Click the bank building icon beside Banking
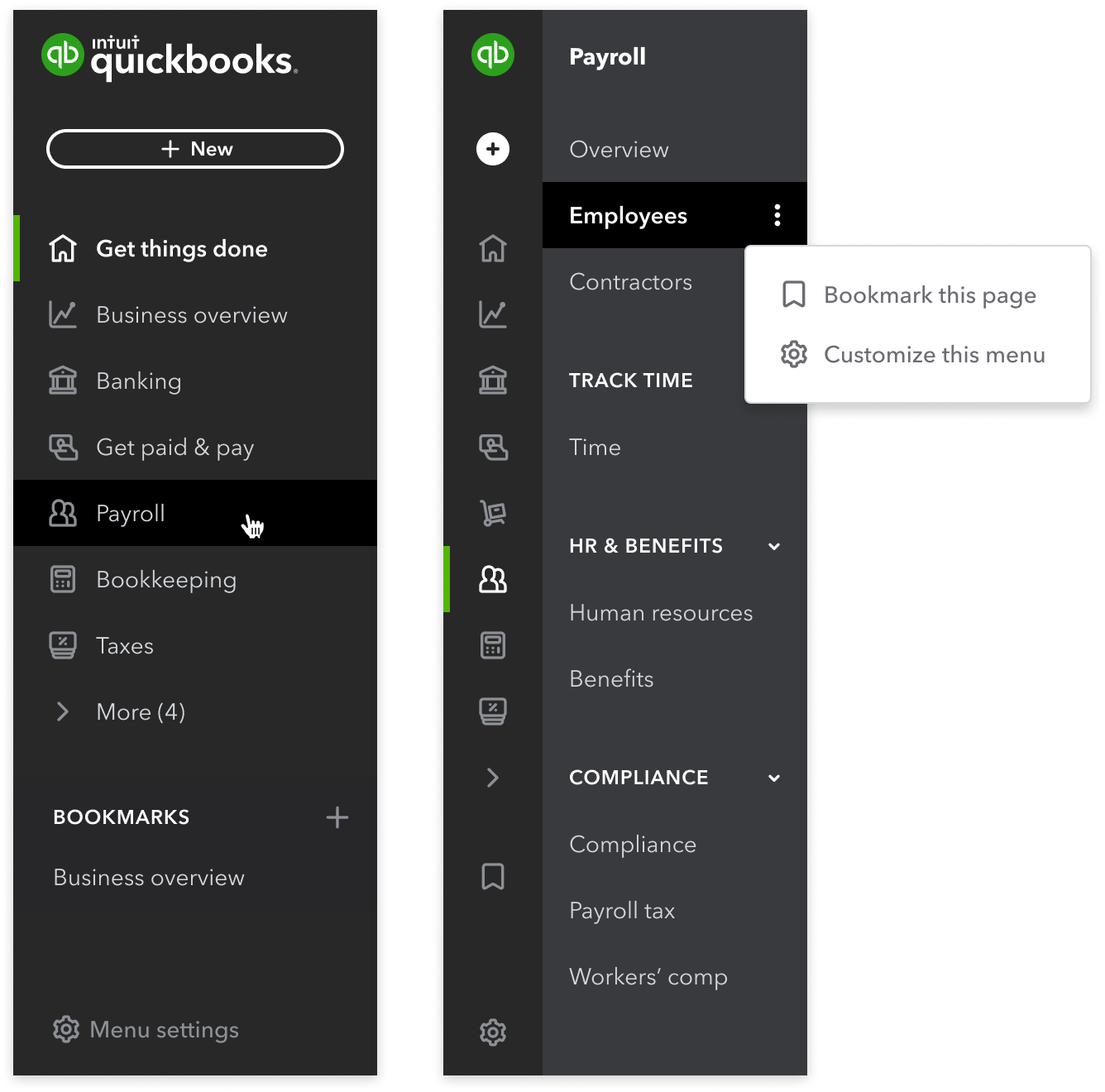The image size is (1105, 1092). point(63,381)
